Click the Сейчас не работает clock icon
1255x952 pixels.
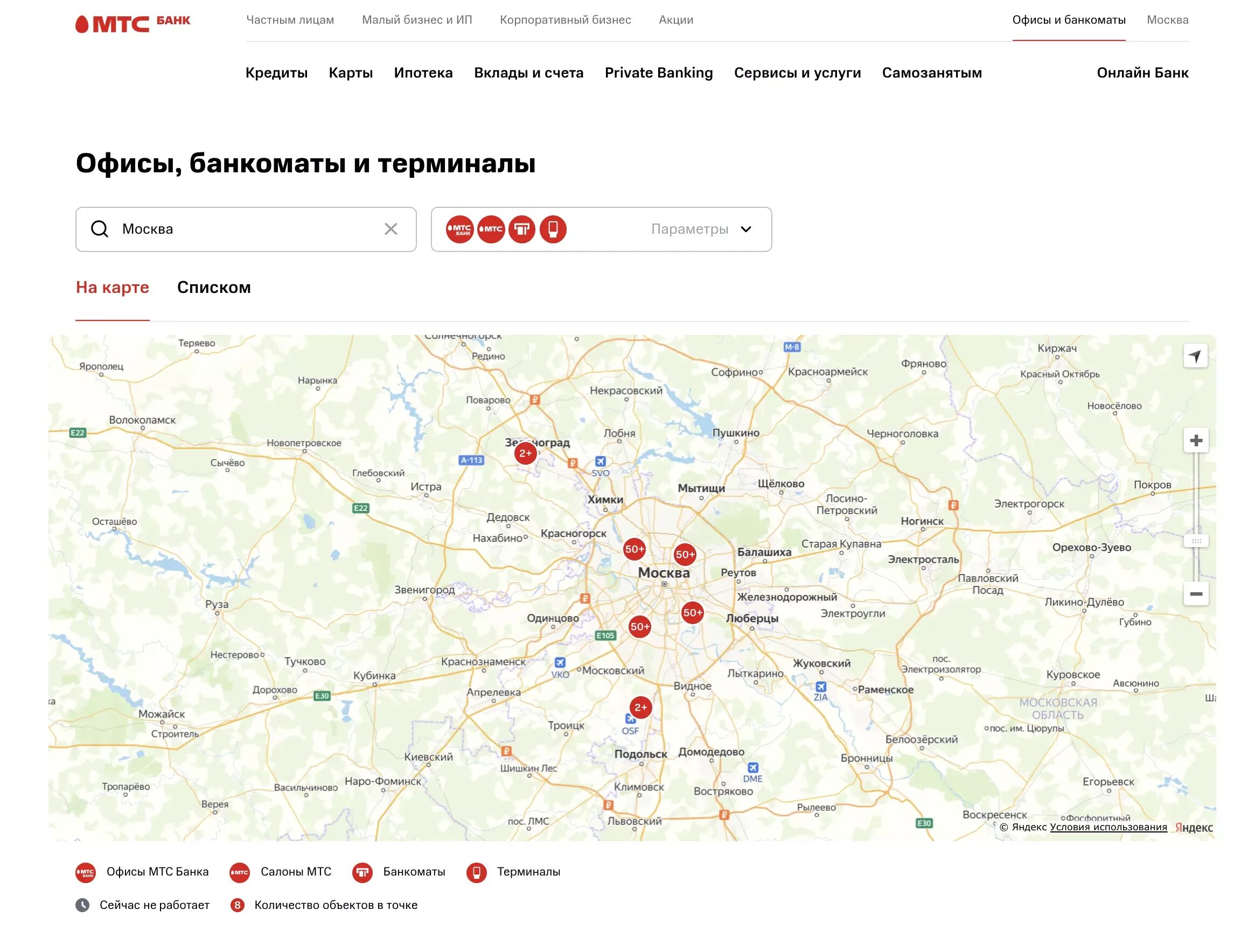click(83, 906)
